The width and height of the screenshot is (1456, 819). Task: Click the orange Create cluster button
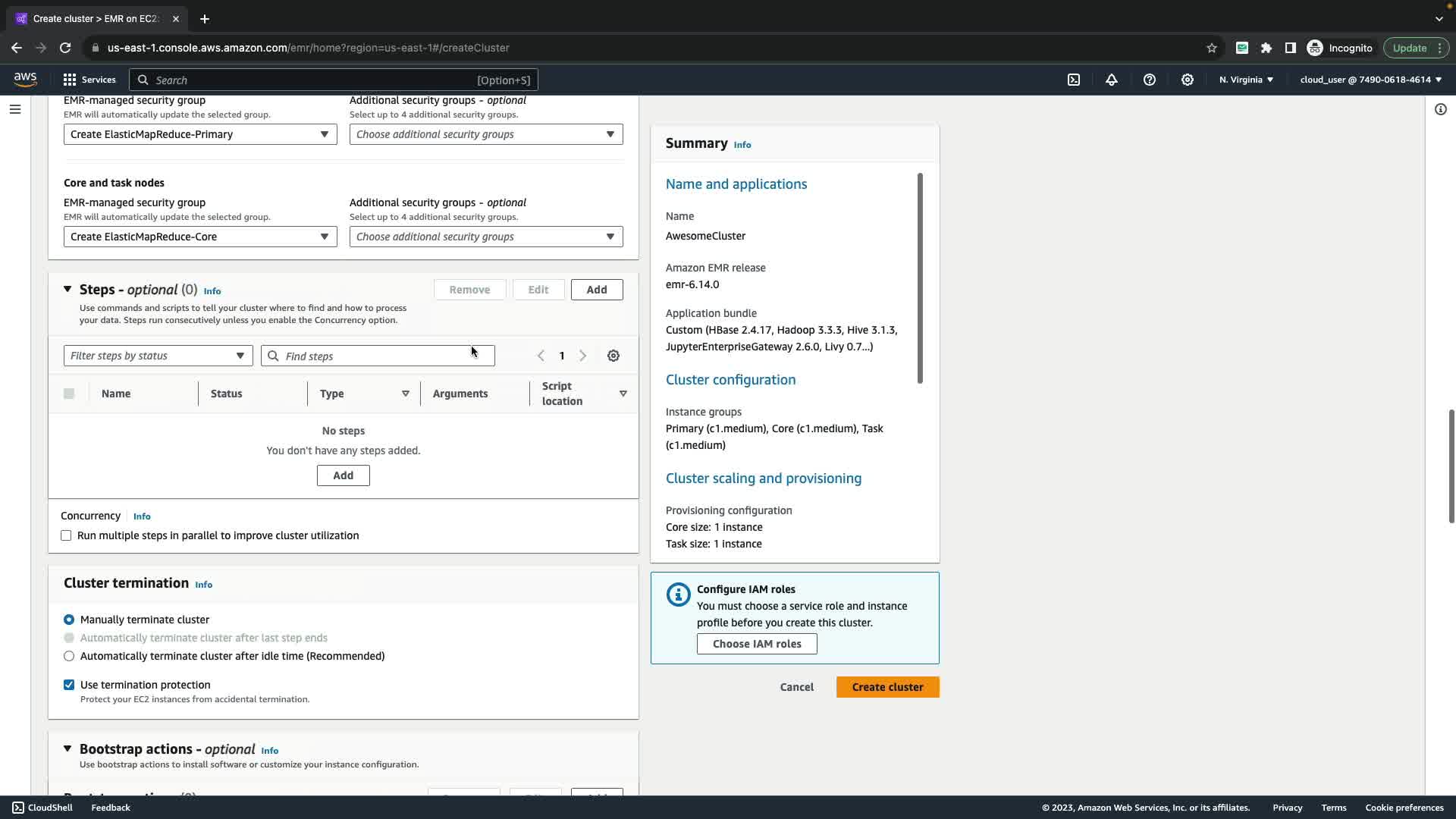(x=887, y=687)
